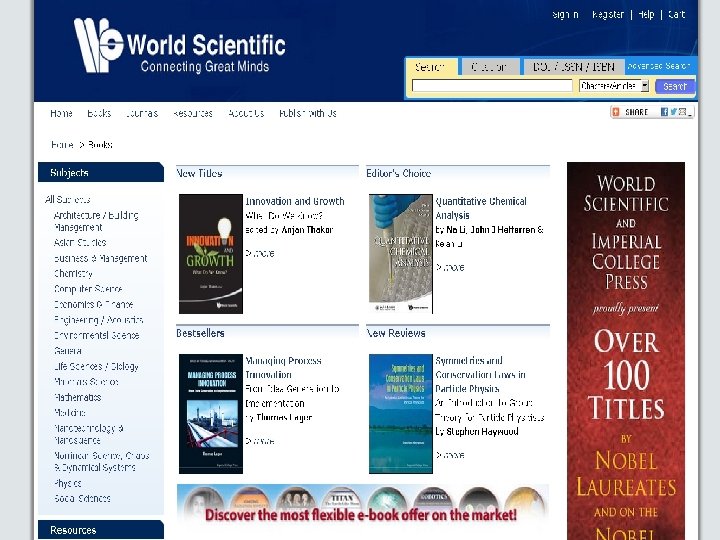Select Life Sciences / Biology subject
Image resolution: width=720 pixels, height=540 pixels.
96,366
